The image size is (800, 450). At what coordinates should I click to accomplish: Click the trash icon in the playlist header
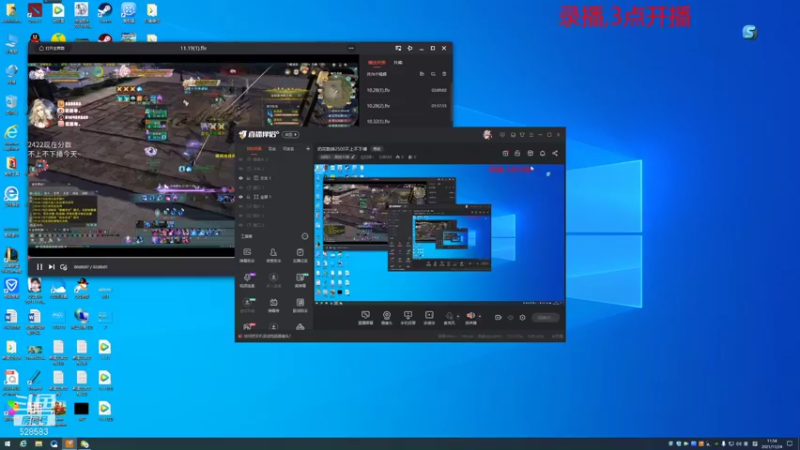pos(444,74)
